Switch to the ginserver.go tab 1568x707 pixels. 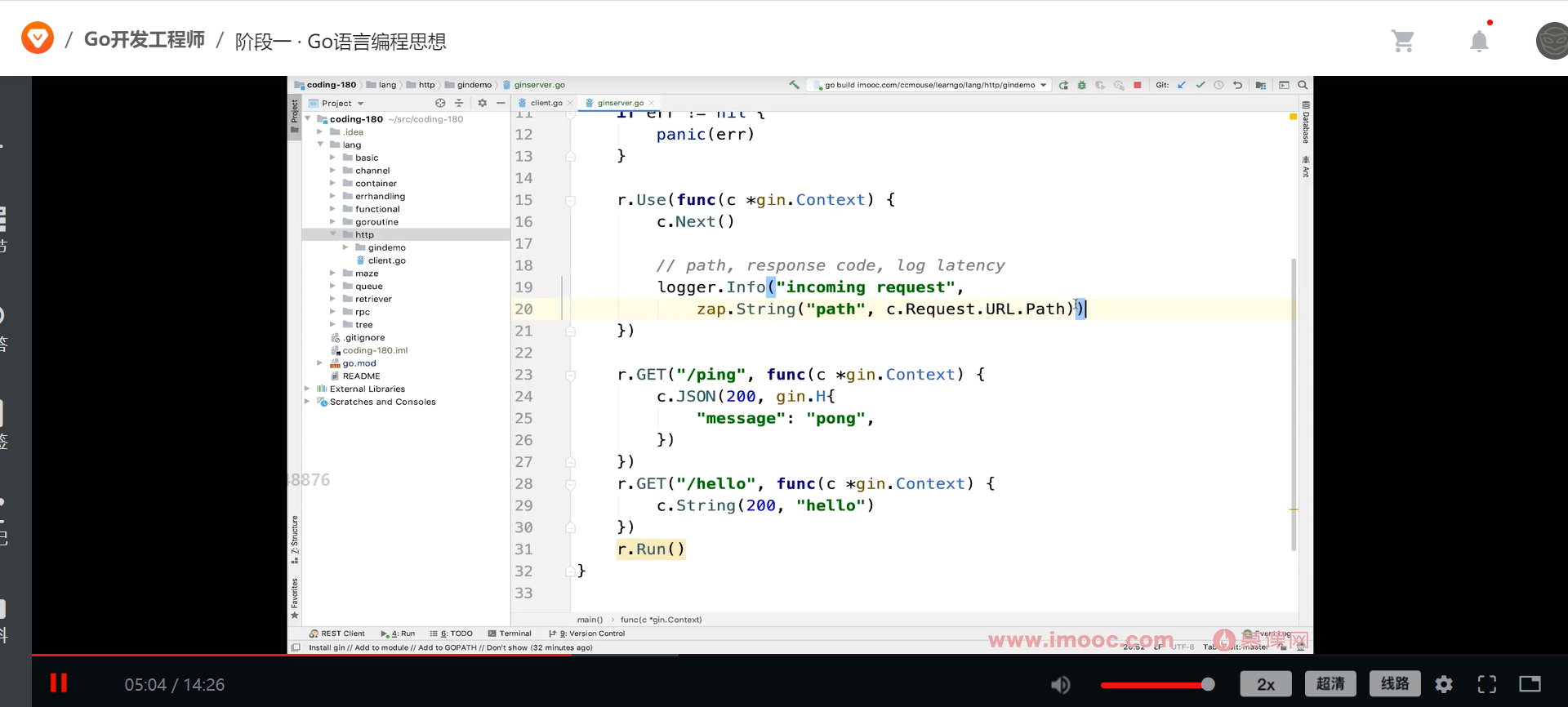[x=621, y=103]
